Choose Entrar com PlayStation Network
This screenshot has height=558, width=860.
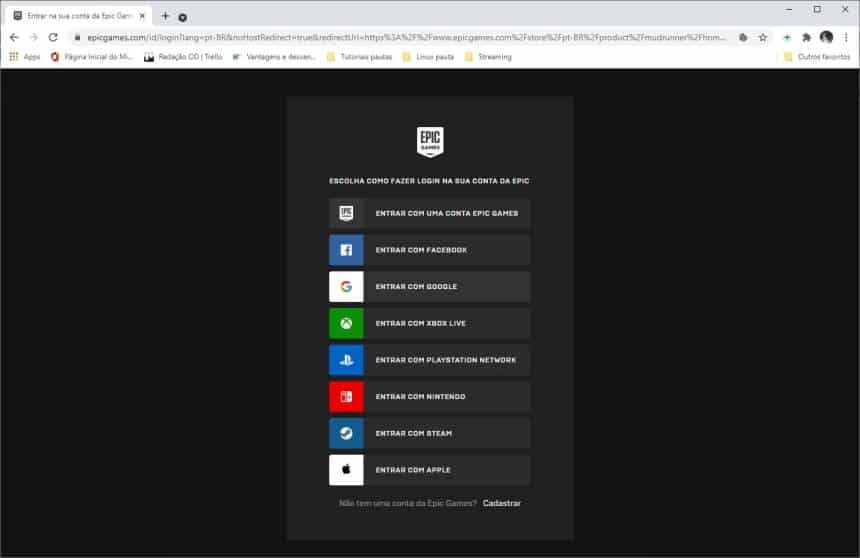pyautogui.click(x=429, y=360)
